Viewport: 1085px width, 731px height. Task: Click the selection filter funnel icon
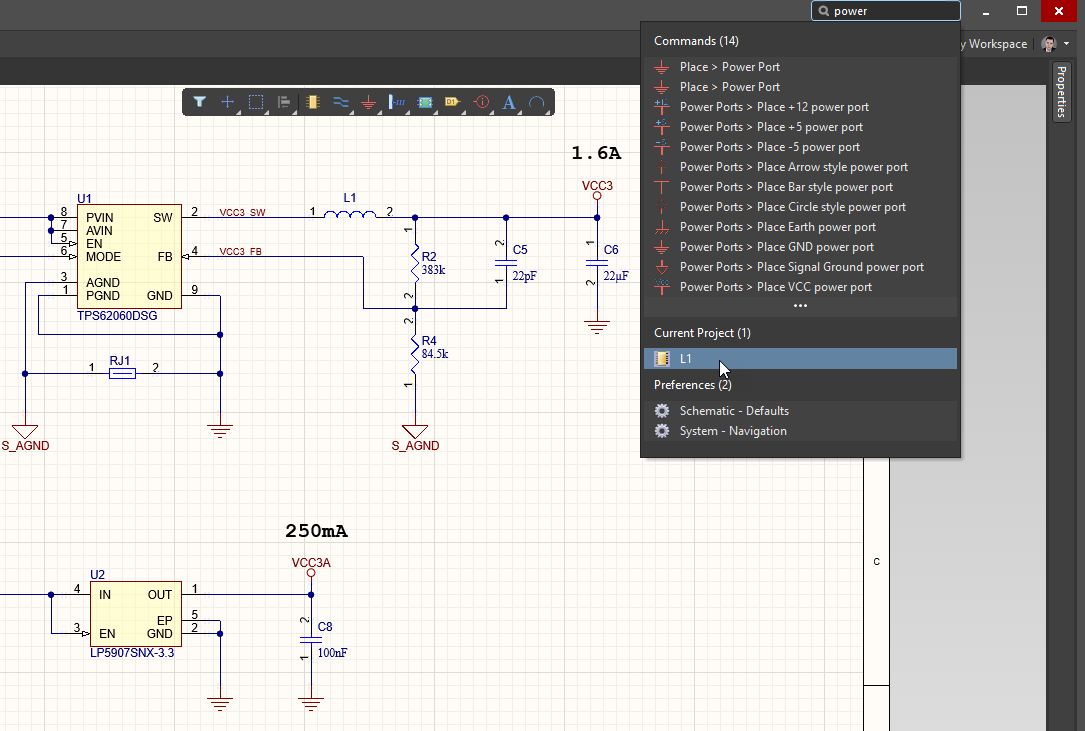[x=200, y=102]
